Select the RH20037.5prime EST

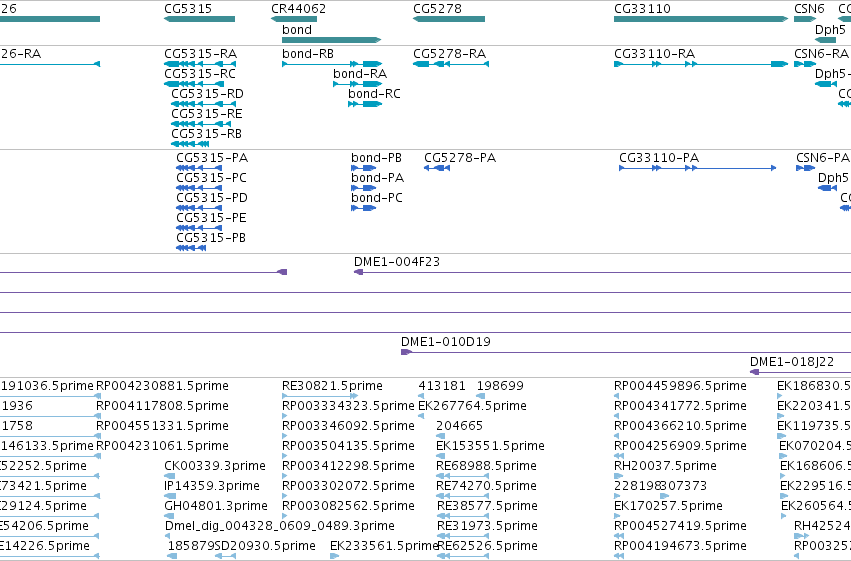pyautogui.click(x=665, y=466)
